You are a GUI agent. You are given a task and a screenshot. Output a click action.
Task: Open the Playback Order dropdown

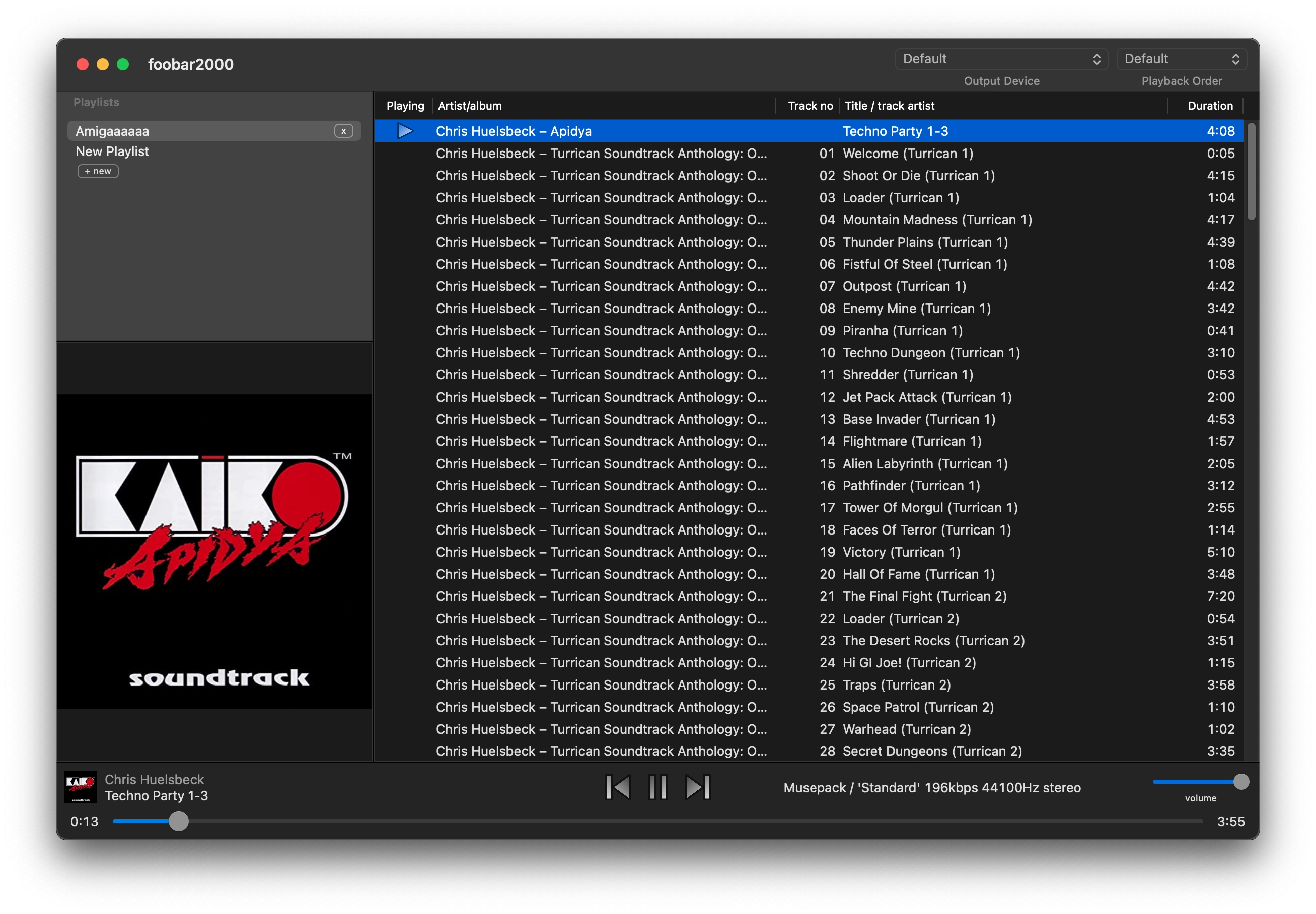point(1181,59)
